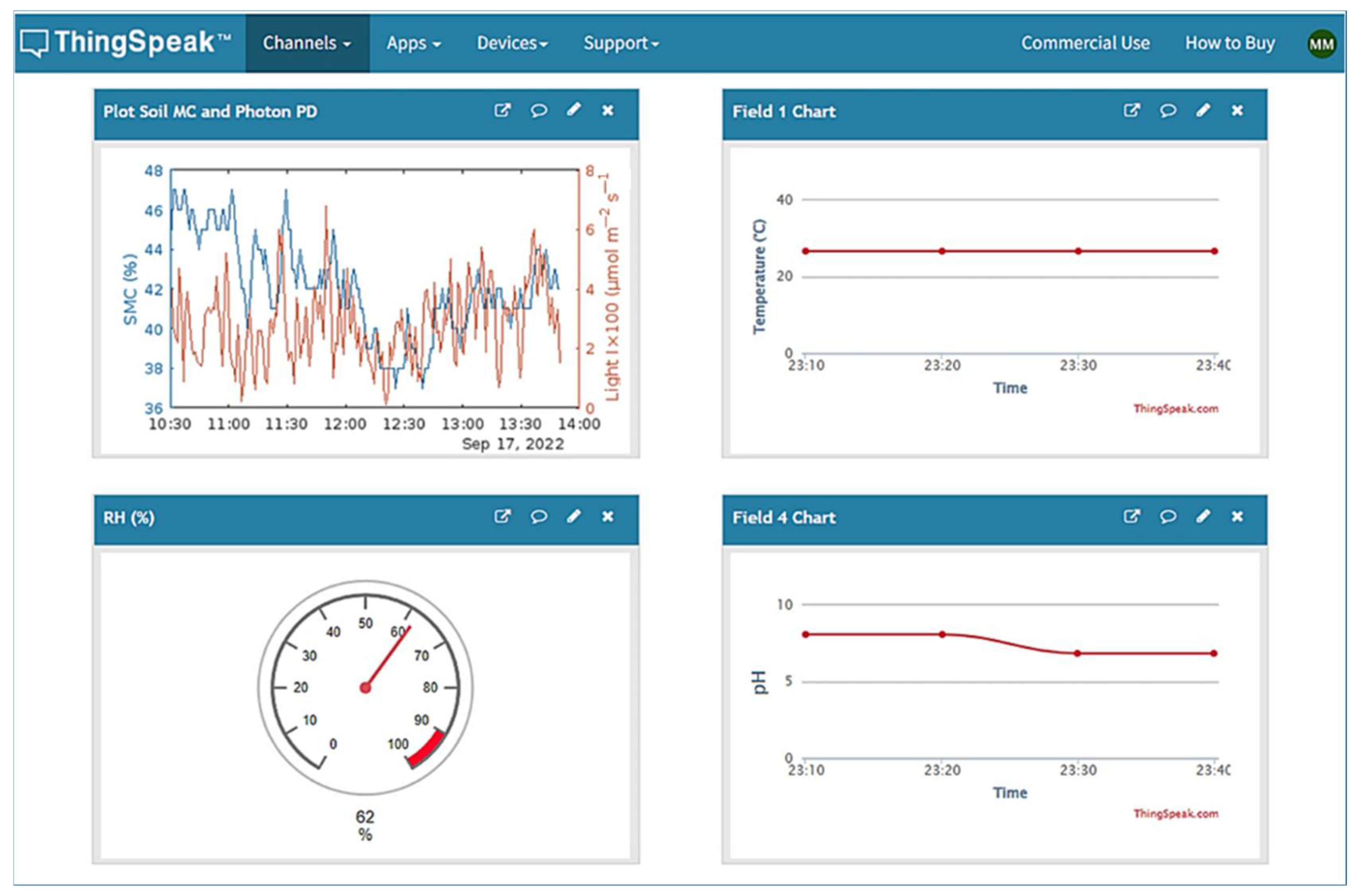Remove the RH (%) widget
1358x896 pixels.
coord(608,517)
